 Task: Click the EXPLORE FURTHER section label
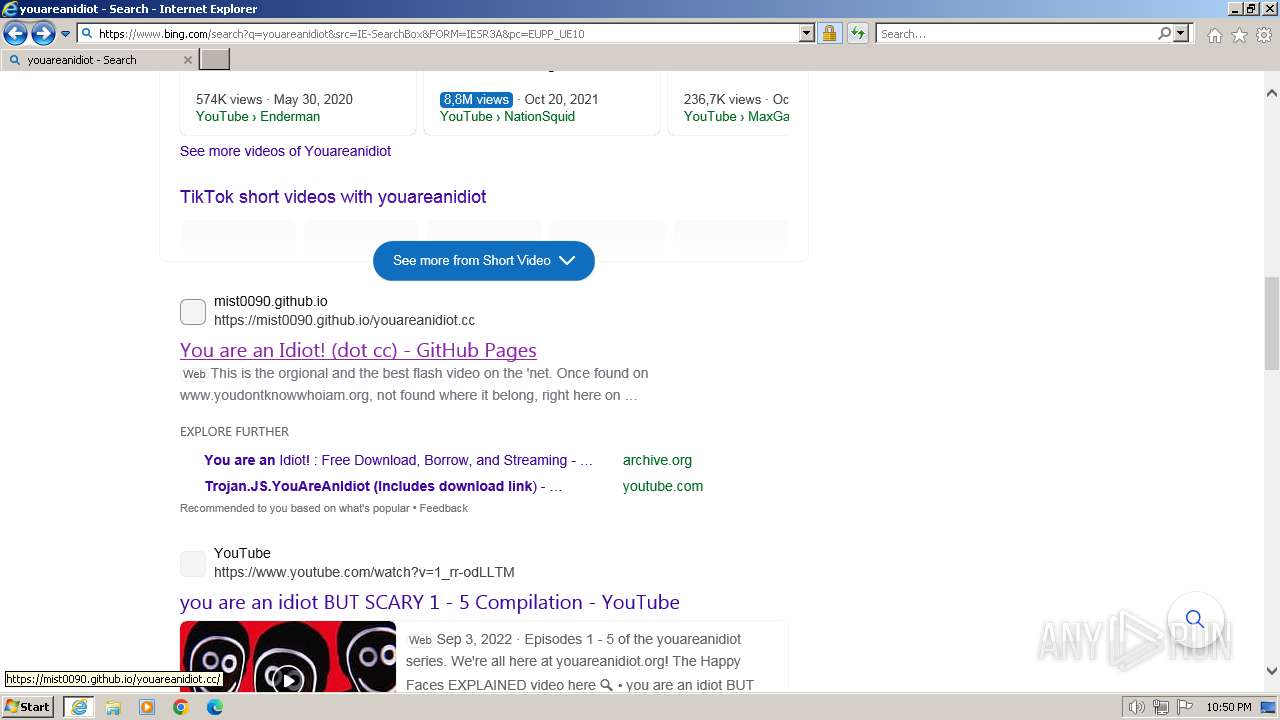pyautogui.click(x=234, y=432)
